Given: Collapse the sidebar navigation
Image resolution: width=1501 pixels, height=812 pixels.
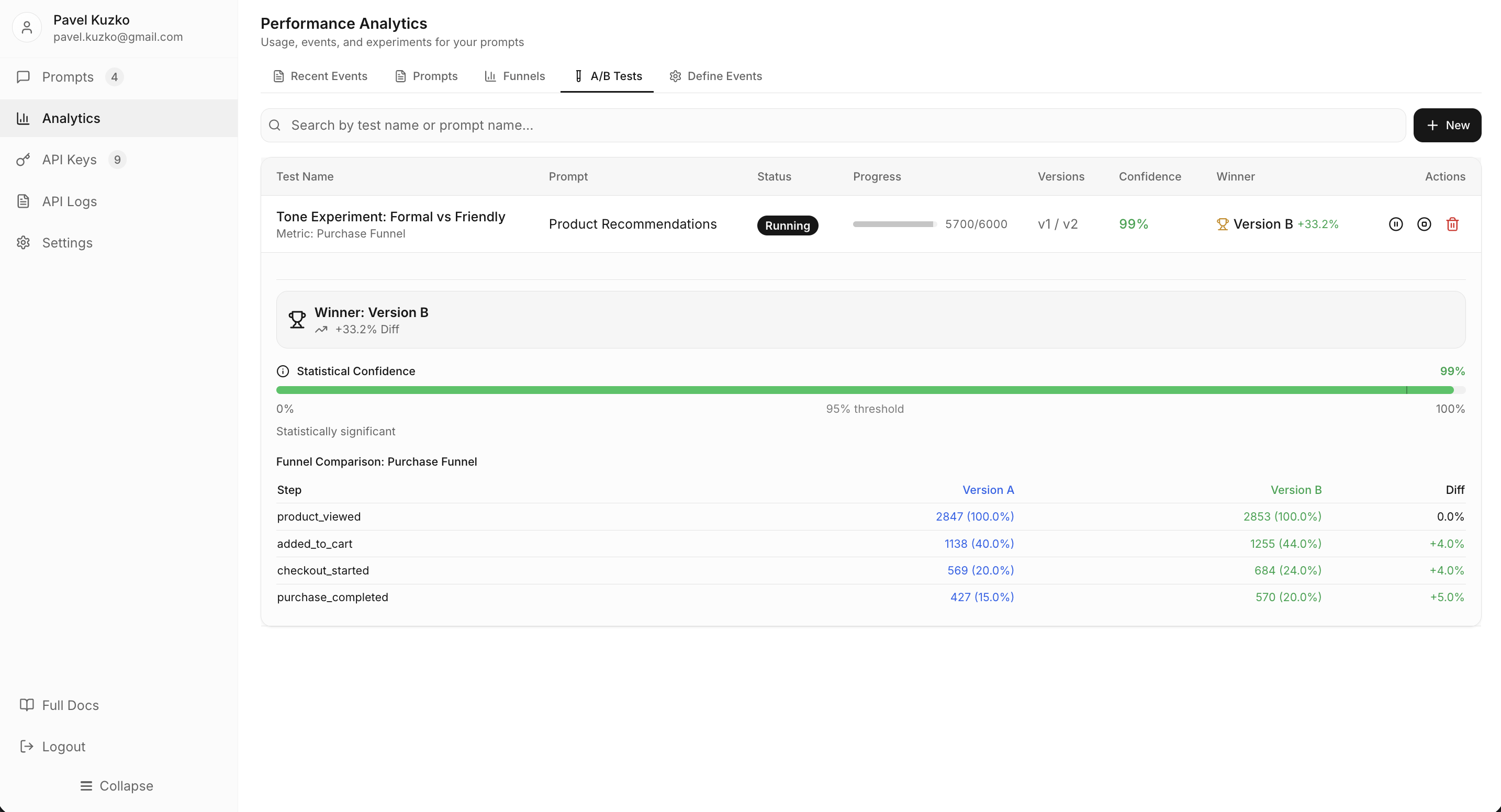Looking at the screenshot, I should (117, 786).
